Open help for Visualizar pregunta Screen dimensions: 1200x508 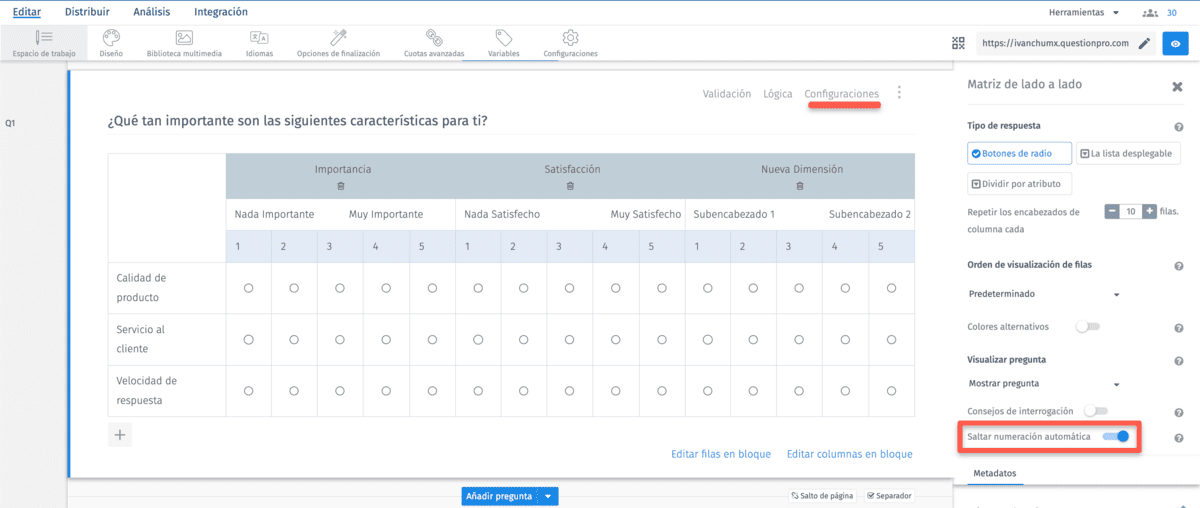click(x=1178, y=360)
